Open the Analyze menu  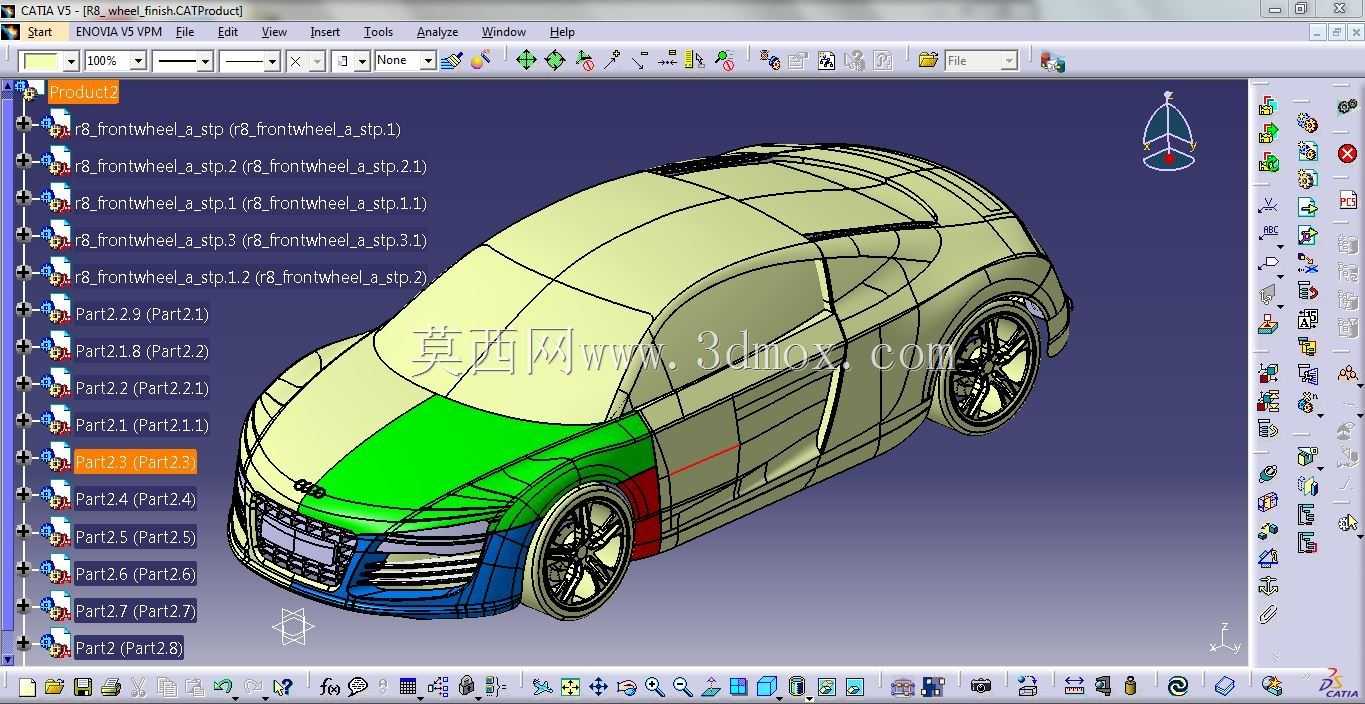pyautogui.click(x=437, y=32)
